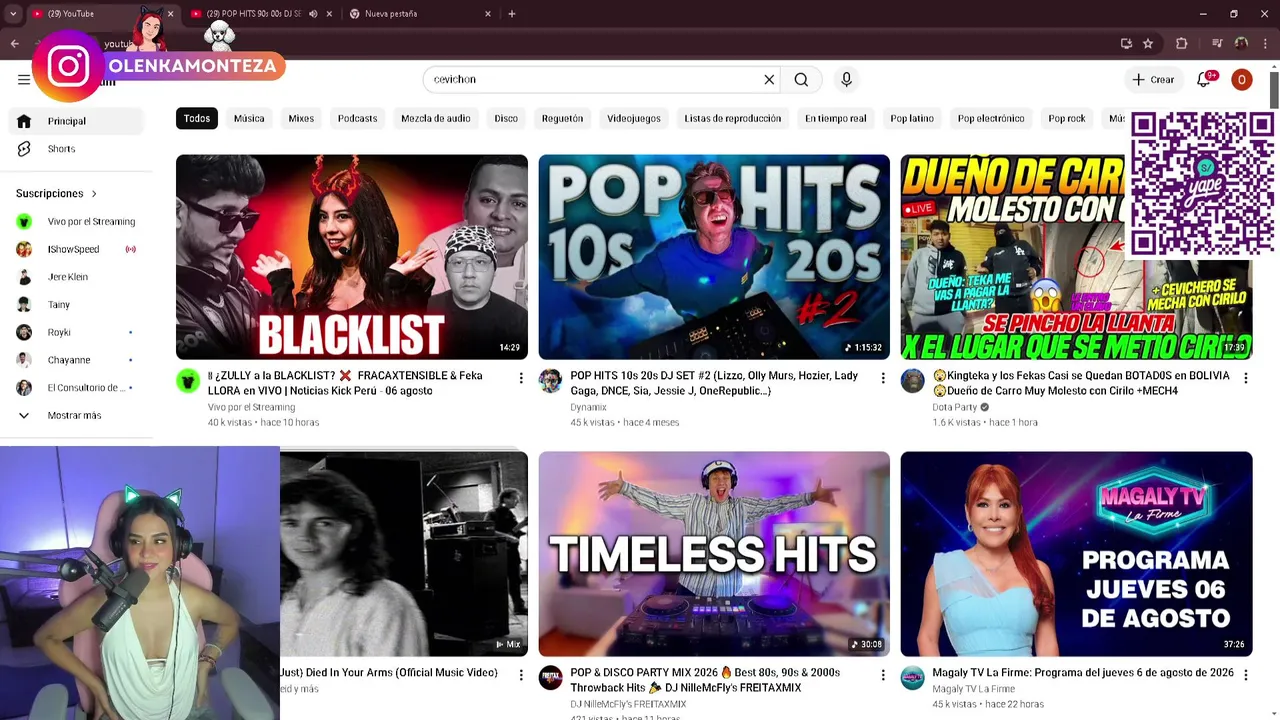The height and width of the screenshot is (720, 1280).
Task: Select the Disco filter chip
Action: coord(506,118)
